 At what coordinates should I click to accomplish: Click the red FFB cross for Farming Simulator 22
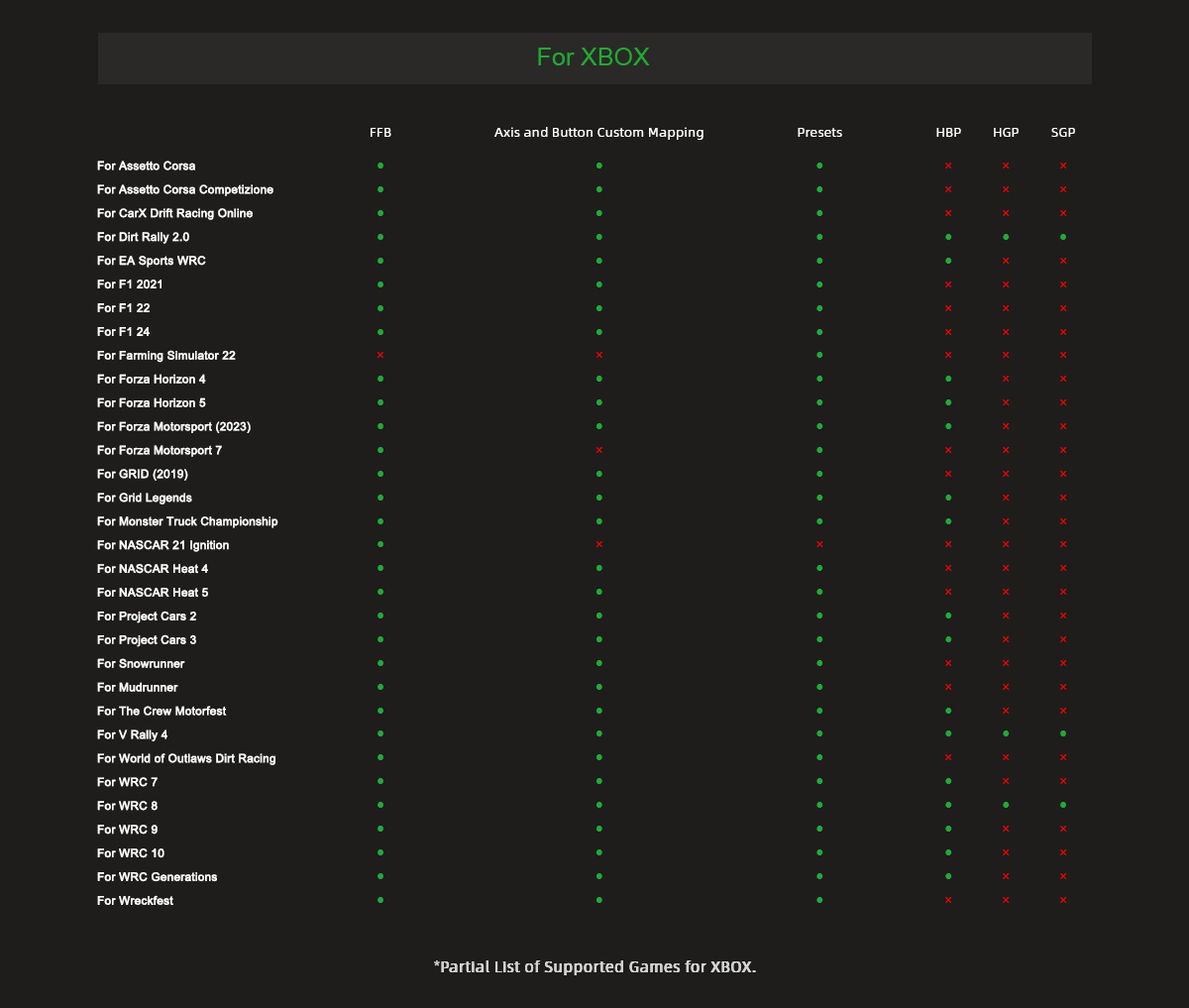(x=380, y=355)
